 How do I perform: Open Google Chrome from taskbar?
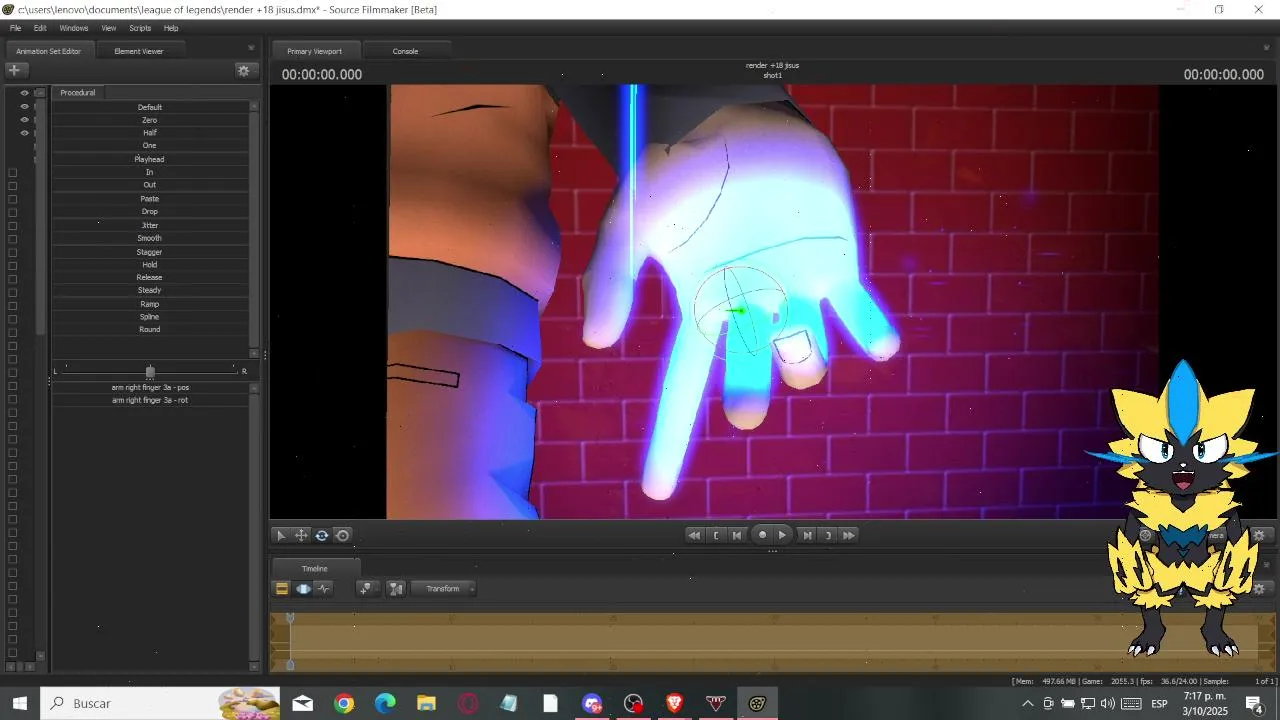[344, 703]
